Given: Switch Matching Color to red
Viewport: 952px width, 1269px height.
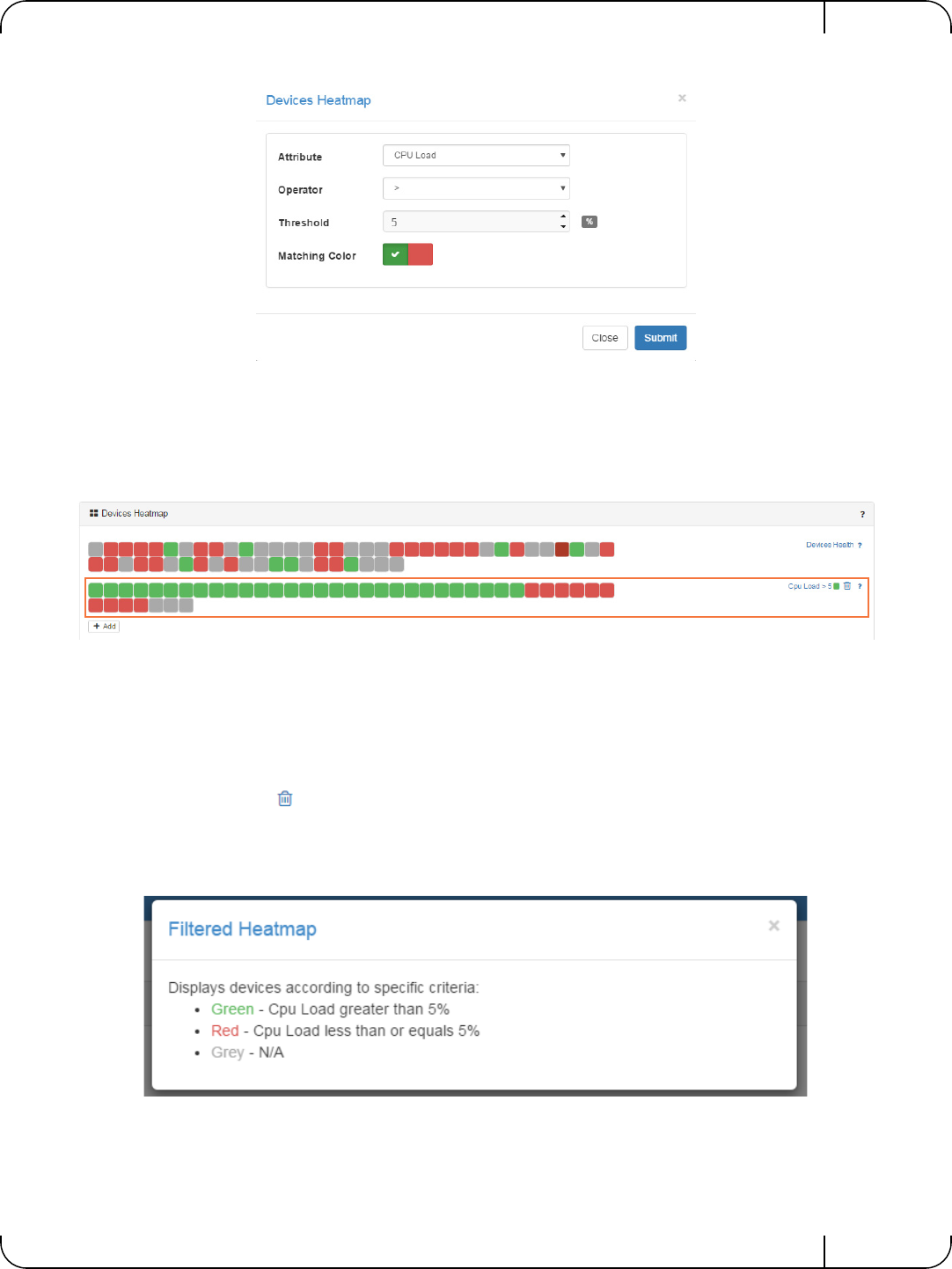Looking at the screenshot, I should pos(421,254).
